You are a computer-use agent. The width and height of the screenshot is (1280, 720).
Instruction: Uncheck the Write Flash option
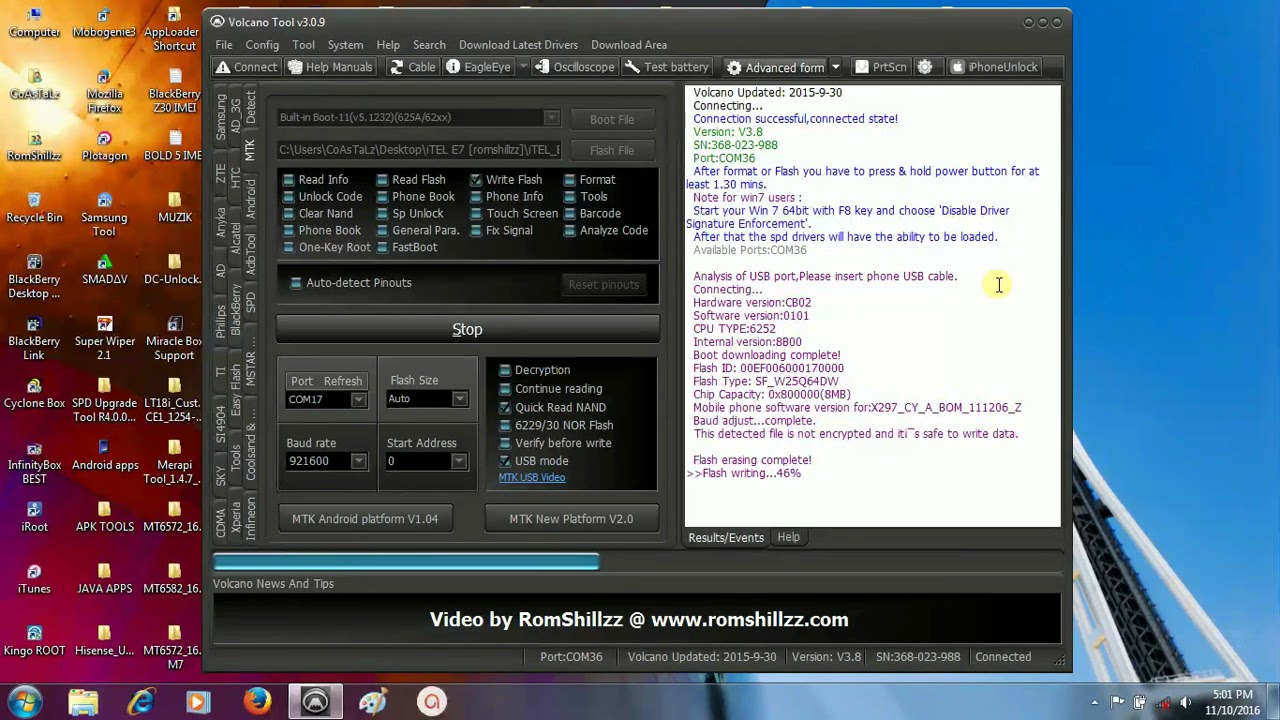coord(476,180)
